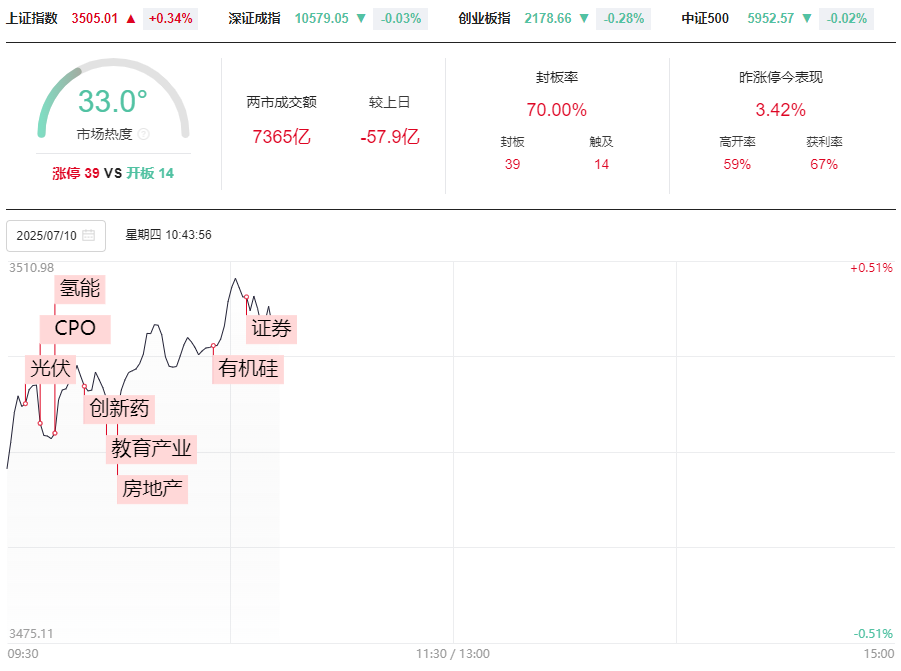Viewport: 901px width, 671px height.
Task: Open the 中证500 index quote
Action: click(705, 18)
